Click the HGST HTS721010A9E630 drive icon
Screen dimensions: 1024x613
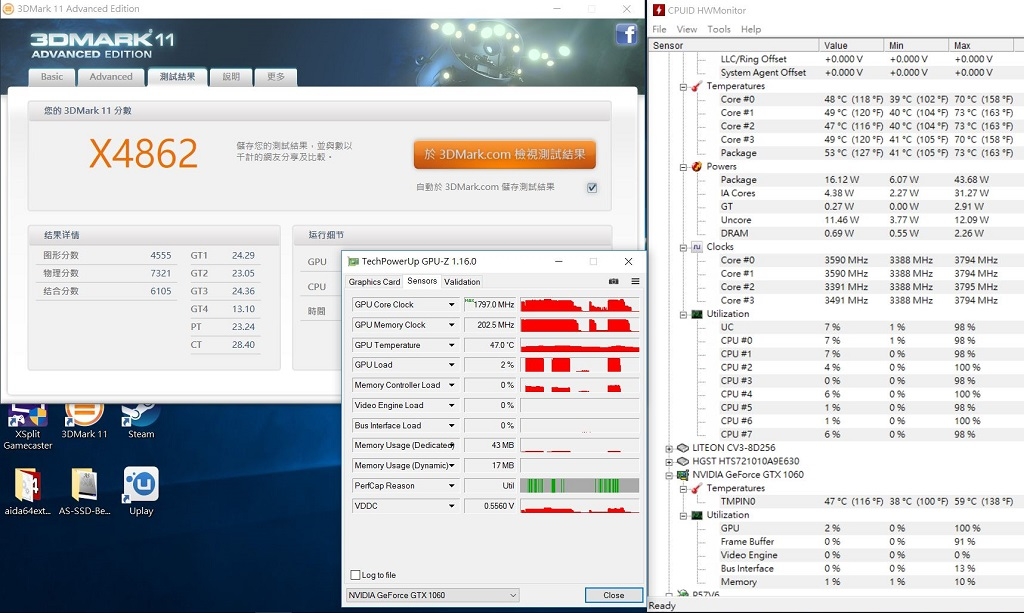(682, 461)
